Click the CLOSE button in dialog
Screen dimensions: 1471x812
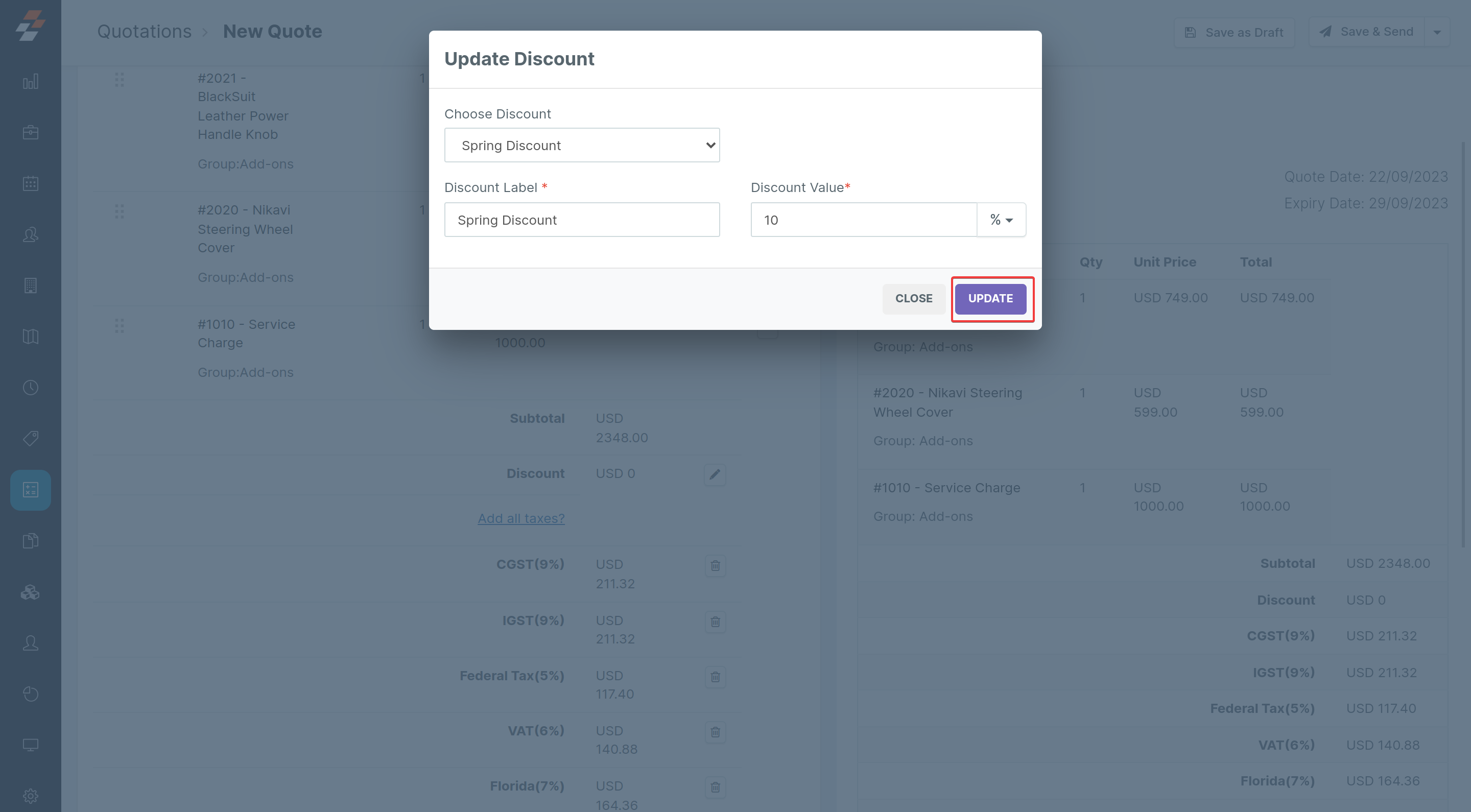click(913, 299)
